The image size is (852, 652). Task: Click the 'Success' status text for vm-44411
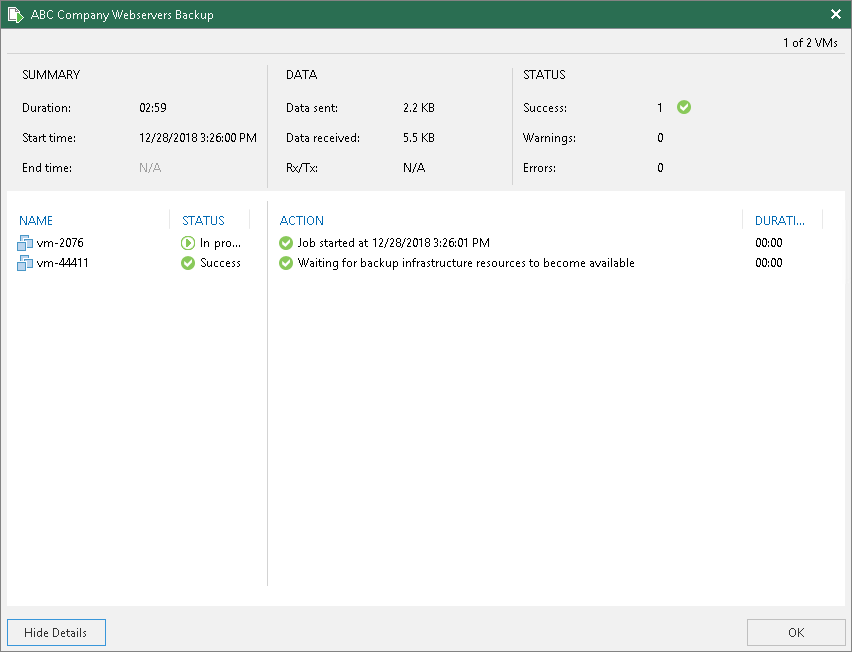coord(220,263)
